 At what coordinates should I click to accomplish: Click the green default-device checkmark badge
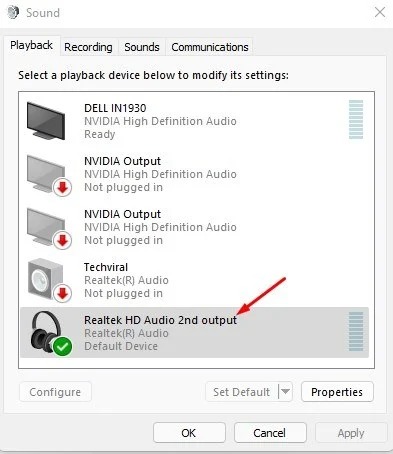(x=62, y=346)
